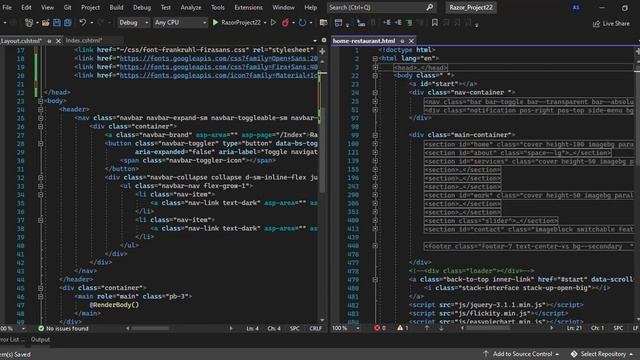Click the New Item toolbar icon

pos(29,23)
